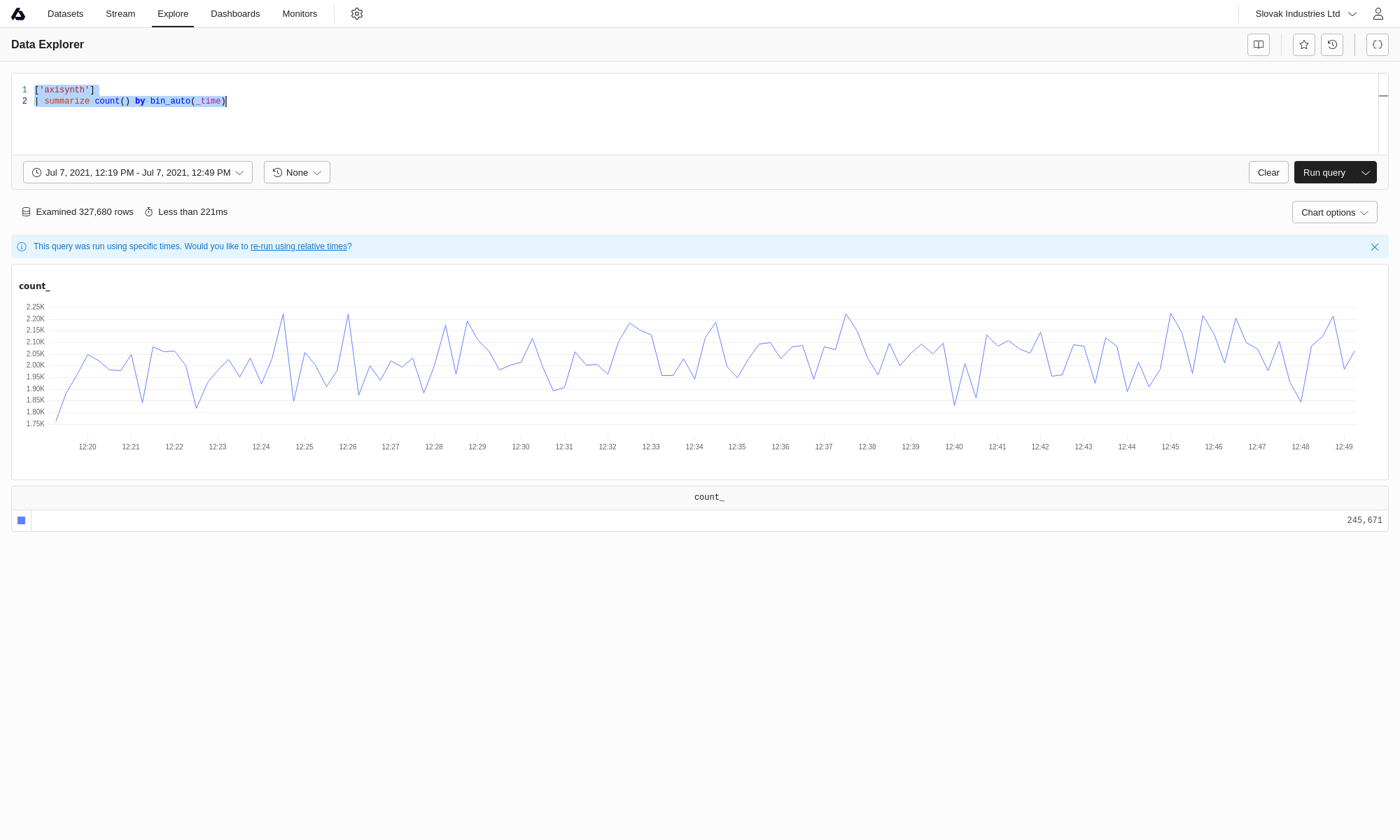
Task: Open the user profile icon
Action: point(1378,14)
